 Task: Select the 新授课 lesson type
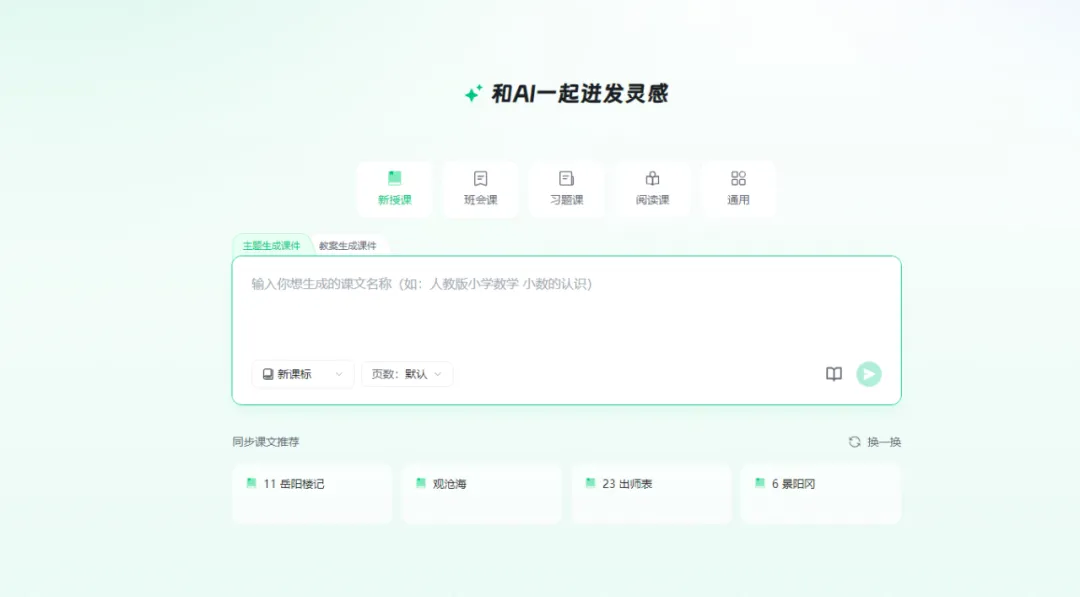pos(395,189)
